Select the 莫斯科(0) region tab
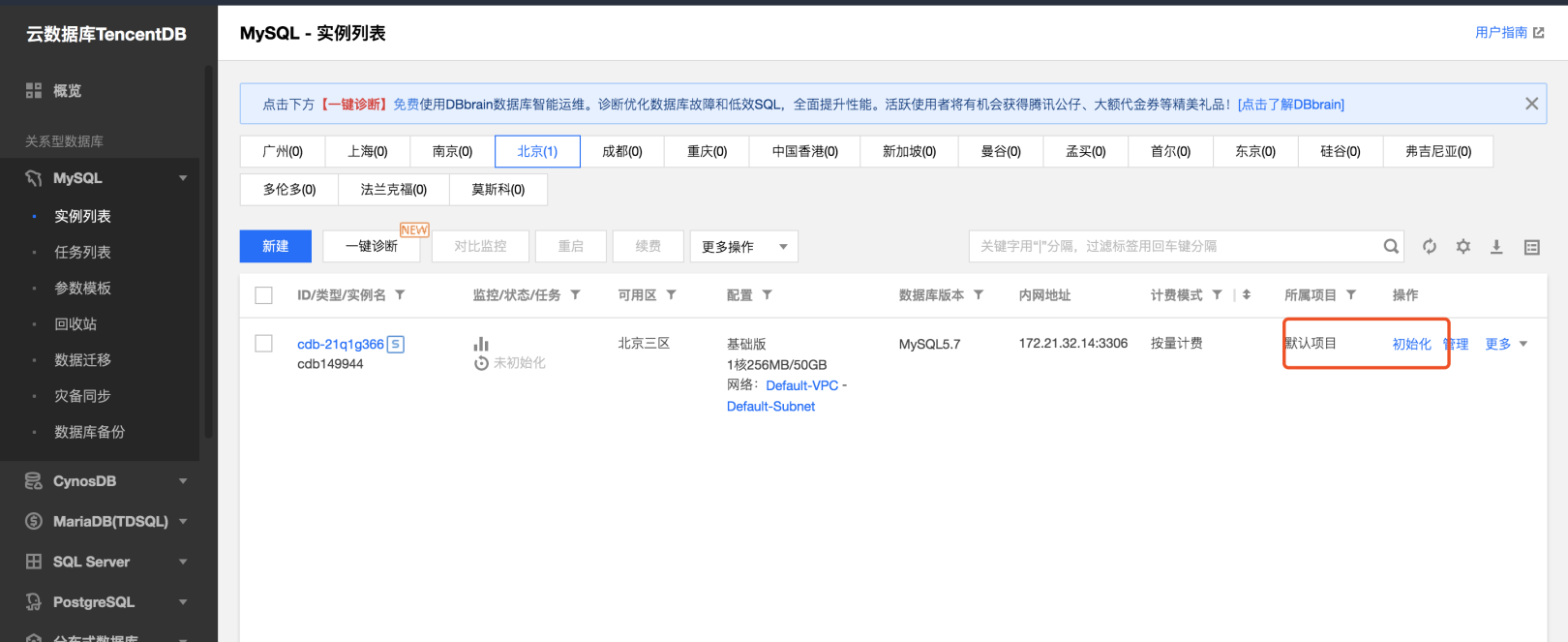Viewport: 1568px width, 642px height. click(x=498, y=190)
